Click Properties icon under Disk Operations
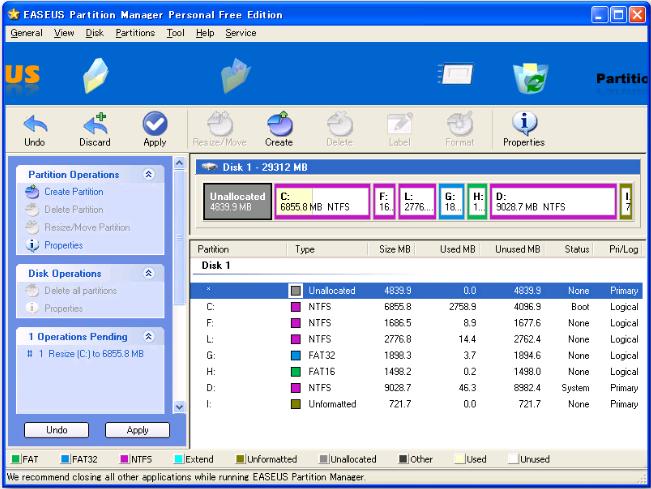Image resolution: width=651 pixels, height=489 pixels. coord(32,308)
